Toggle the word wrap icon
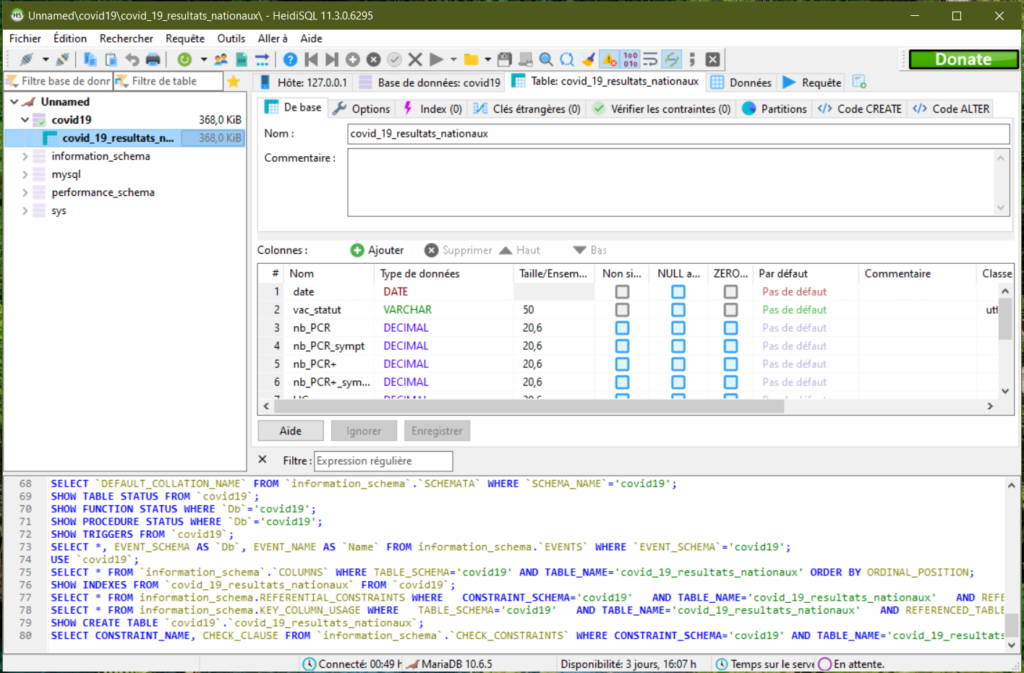 pyautogui.click(x=650, y=60)
